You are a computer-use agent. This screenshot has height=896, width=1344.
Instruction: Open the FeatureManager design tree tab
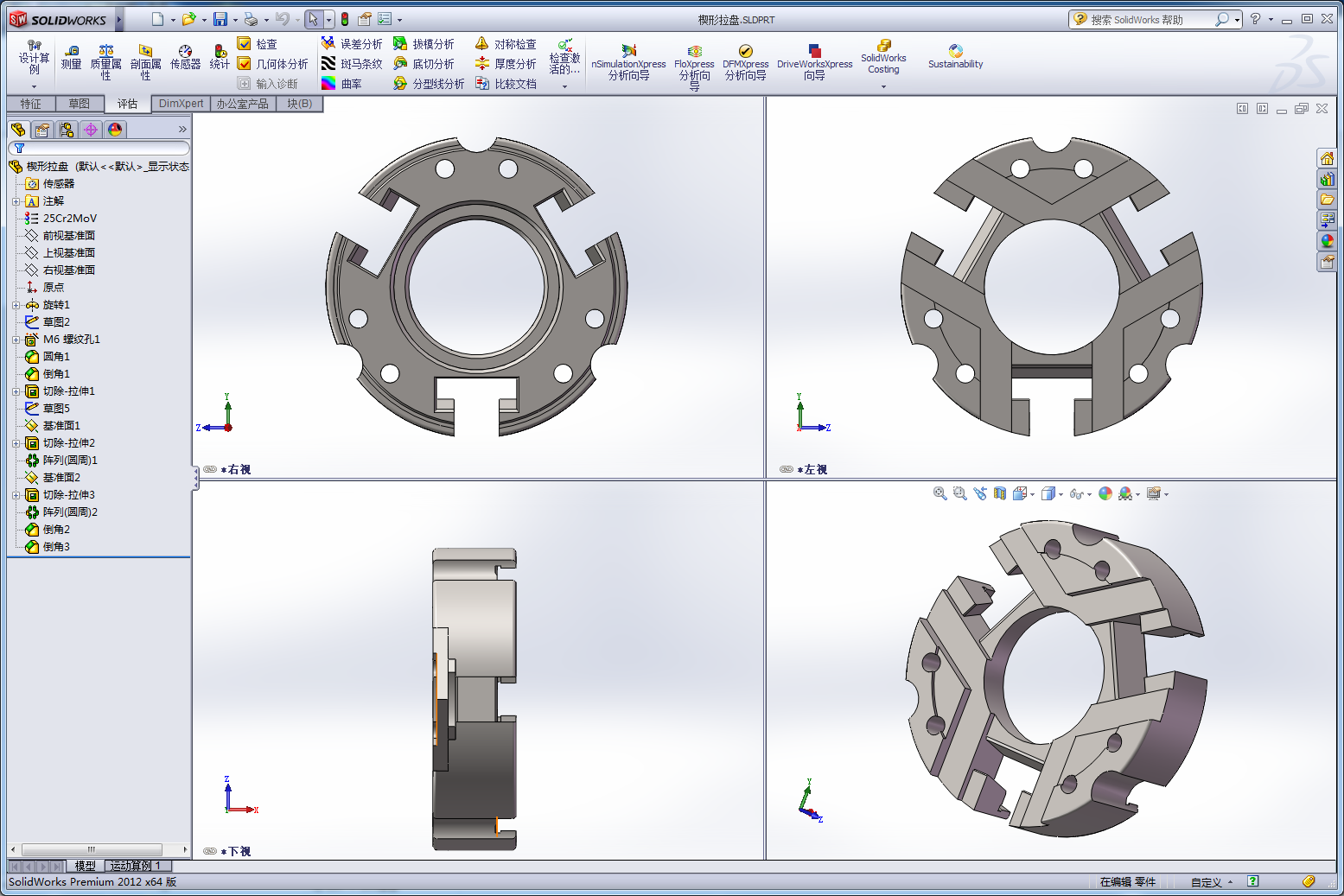pos(18,130)
